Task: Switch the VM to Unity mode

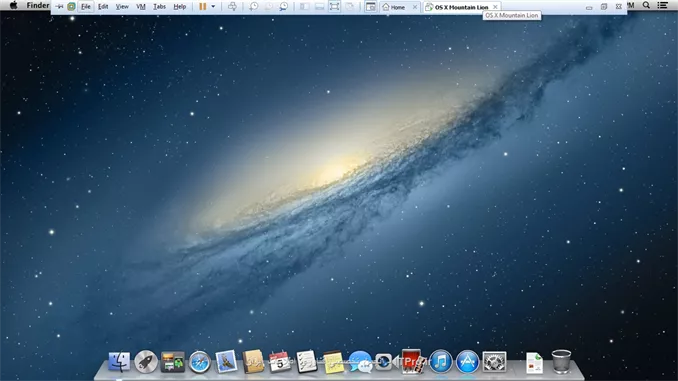Action: (350, 6)
